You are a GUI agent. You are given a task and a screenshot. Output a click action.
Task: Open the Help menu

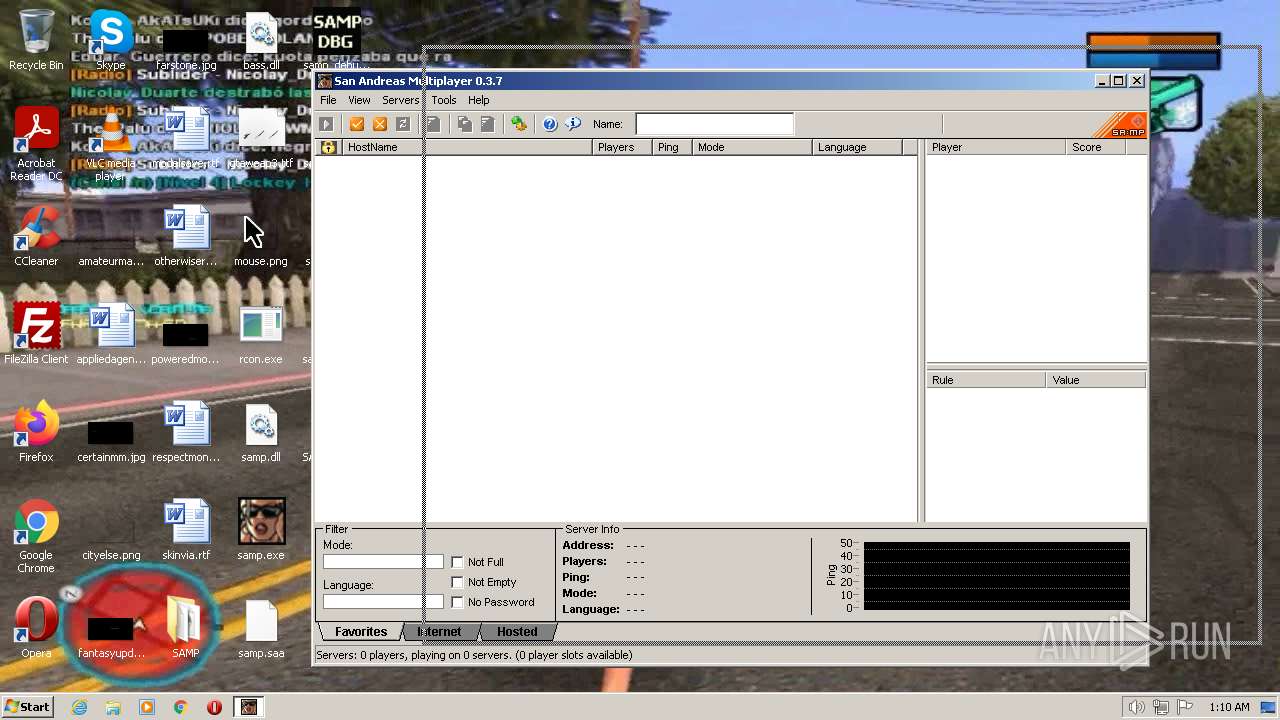[x=478, y=100]
